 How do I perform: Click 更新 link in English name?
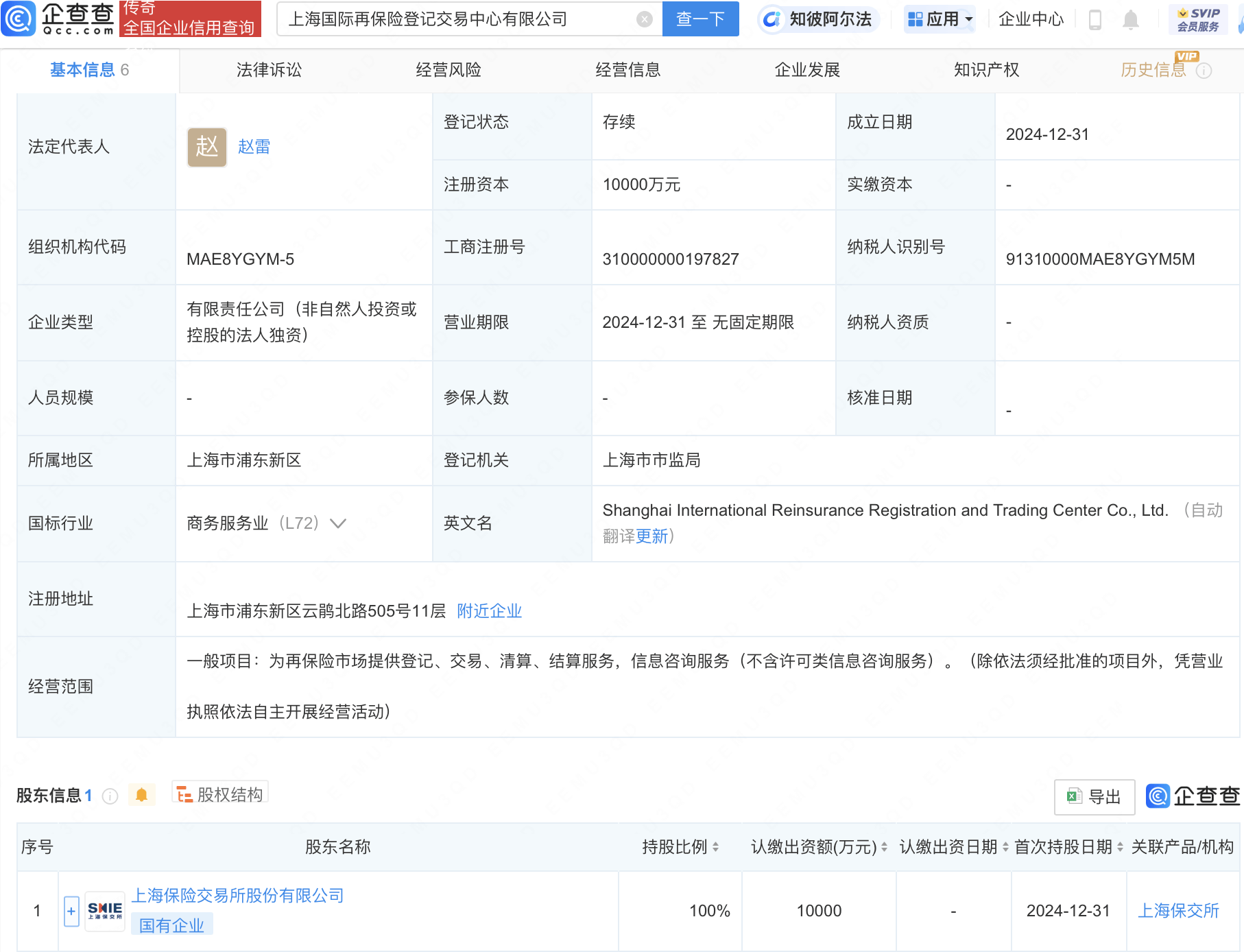click(x=651, y=536)
